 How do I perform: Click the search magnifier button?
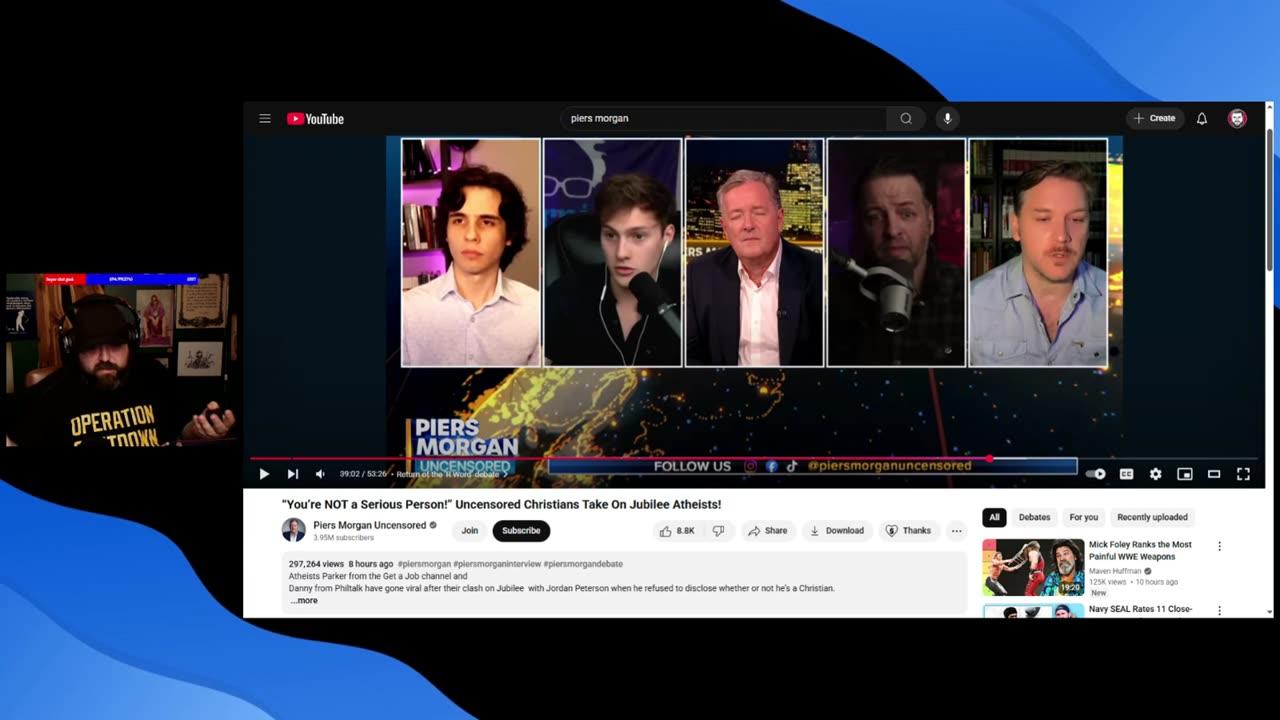click(x=906, y=118)
